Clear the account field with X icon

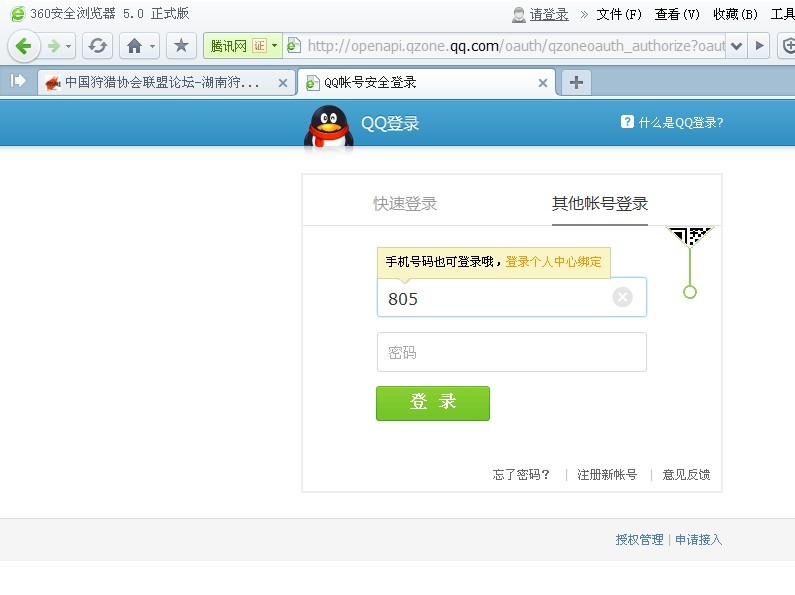click(x=622, y=297)
